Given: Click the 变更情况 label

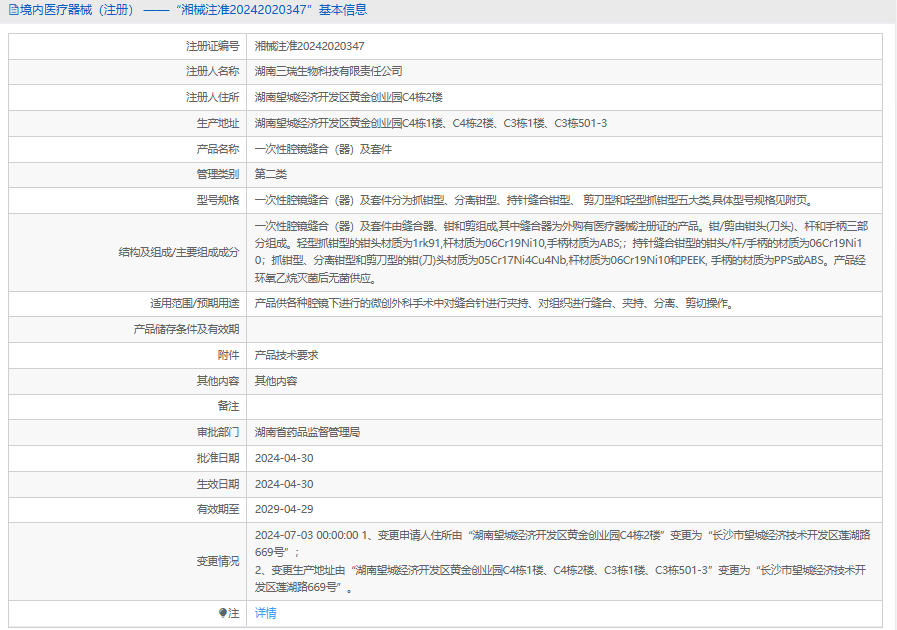Looking at the screenshot, I should 218,561.
